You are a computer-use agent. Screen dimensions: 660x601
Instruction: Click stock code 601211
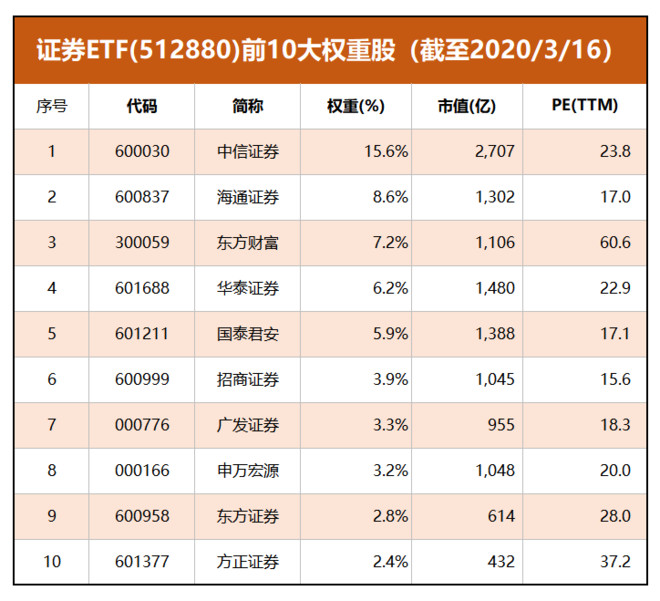coord(141,334)
